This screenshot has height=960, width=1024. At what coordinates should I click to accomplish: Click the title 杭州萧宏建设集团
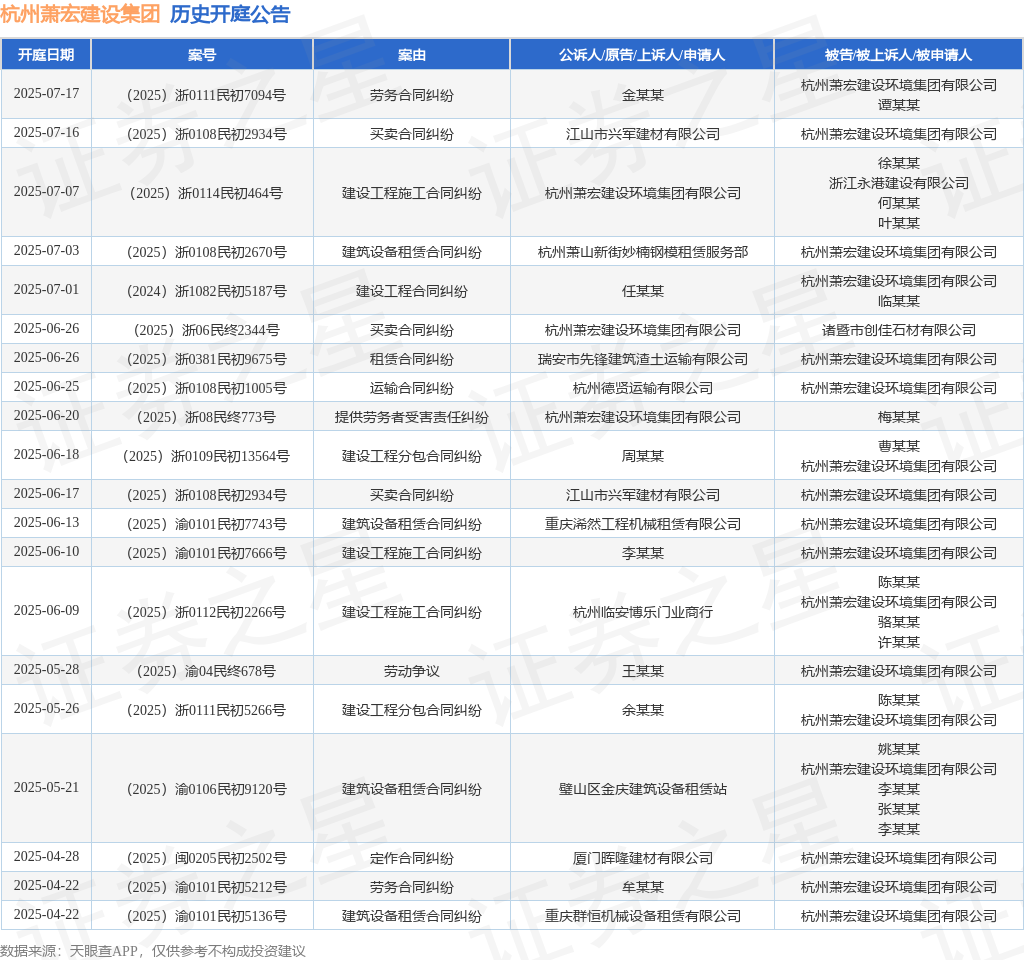point(80,14)
